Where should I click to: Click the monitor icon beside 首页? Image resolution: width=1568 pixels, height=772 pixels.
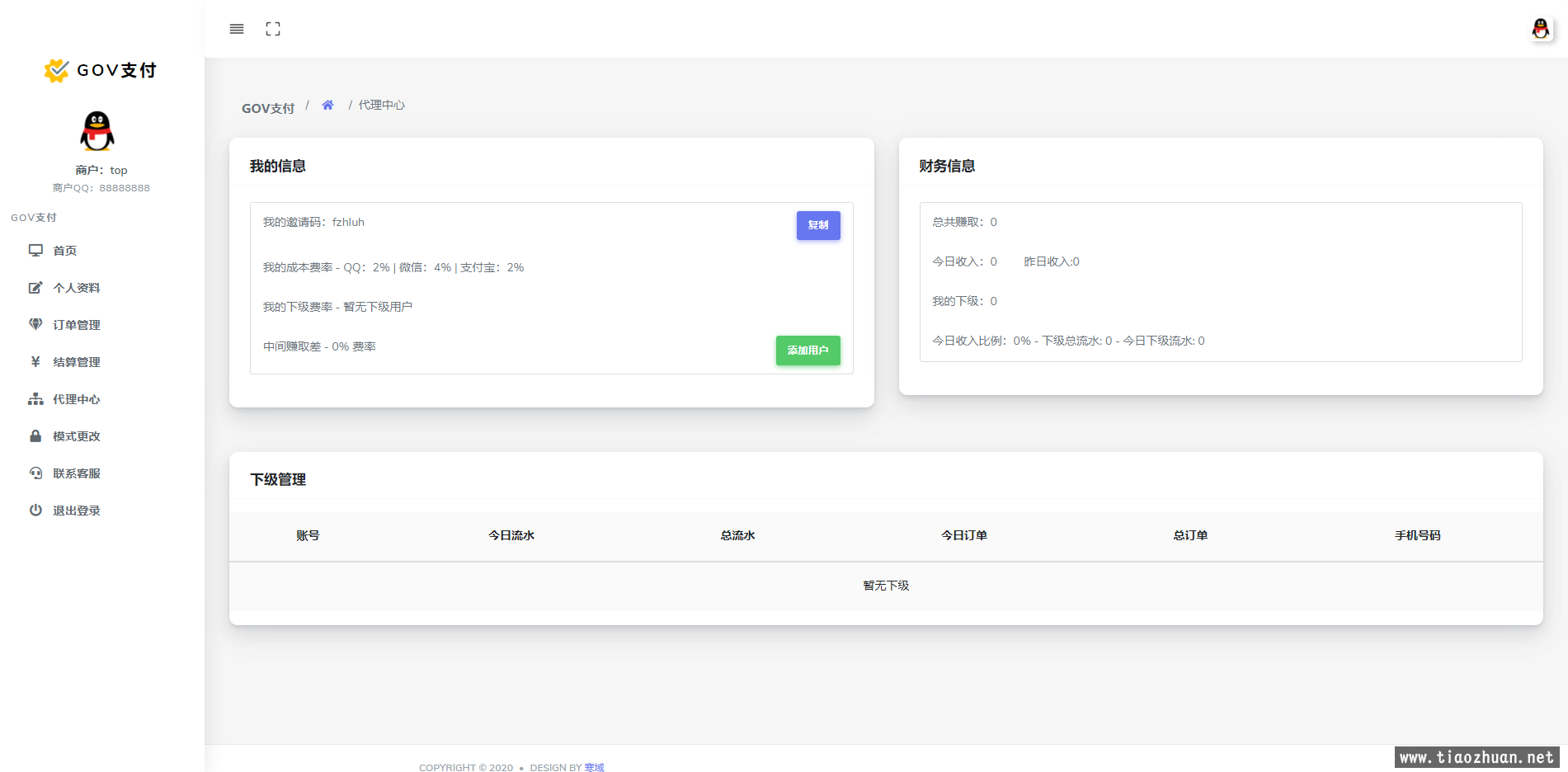point(35,250)
